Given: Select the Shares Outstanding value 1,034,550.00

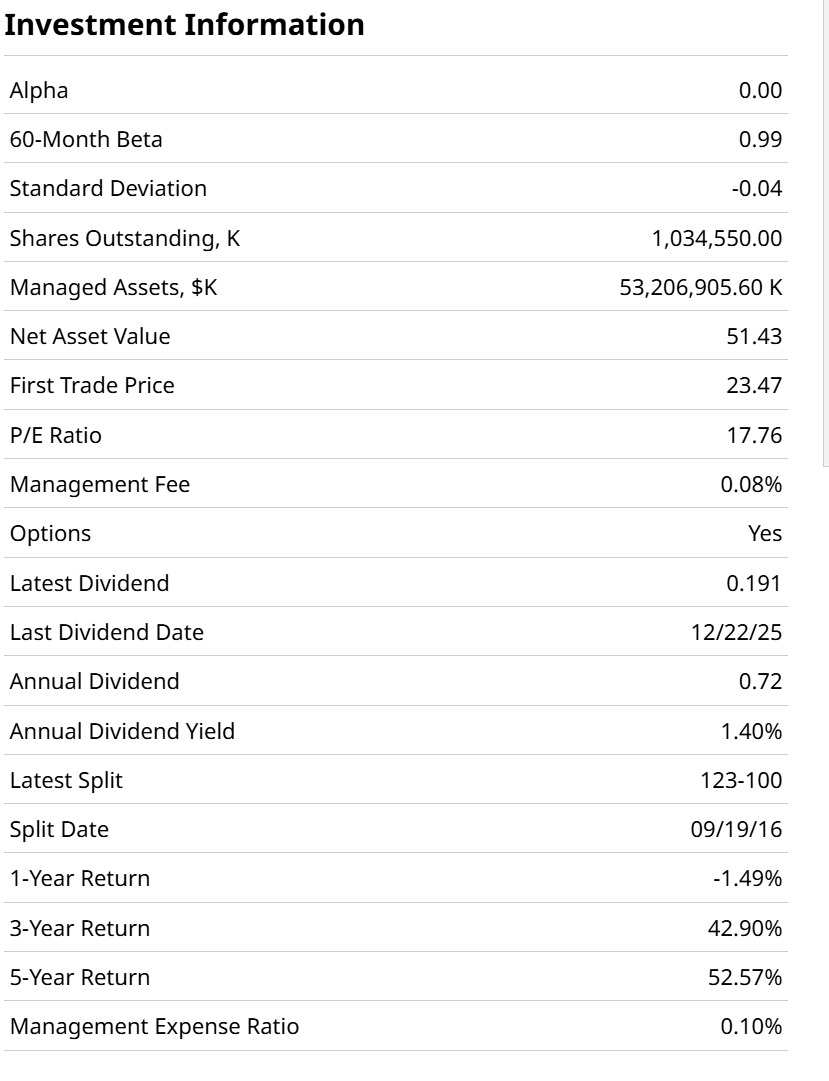Looking at the screenshot, I should tap(716, 239).
